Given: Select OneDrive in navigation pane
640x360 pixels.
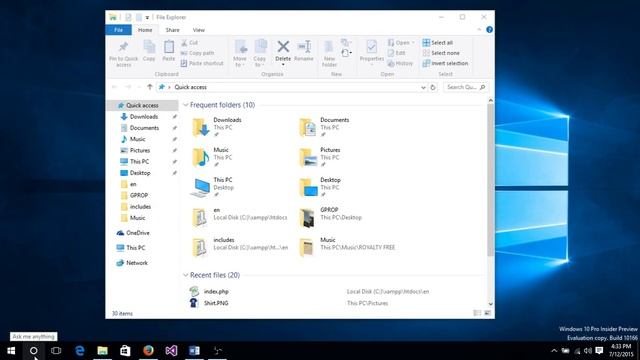Looking at the screenshot, I should (x=138, y=233).
